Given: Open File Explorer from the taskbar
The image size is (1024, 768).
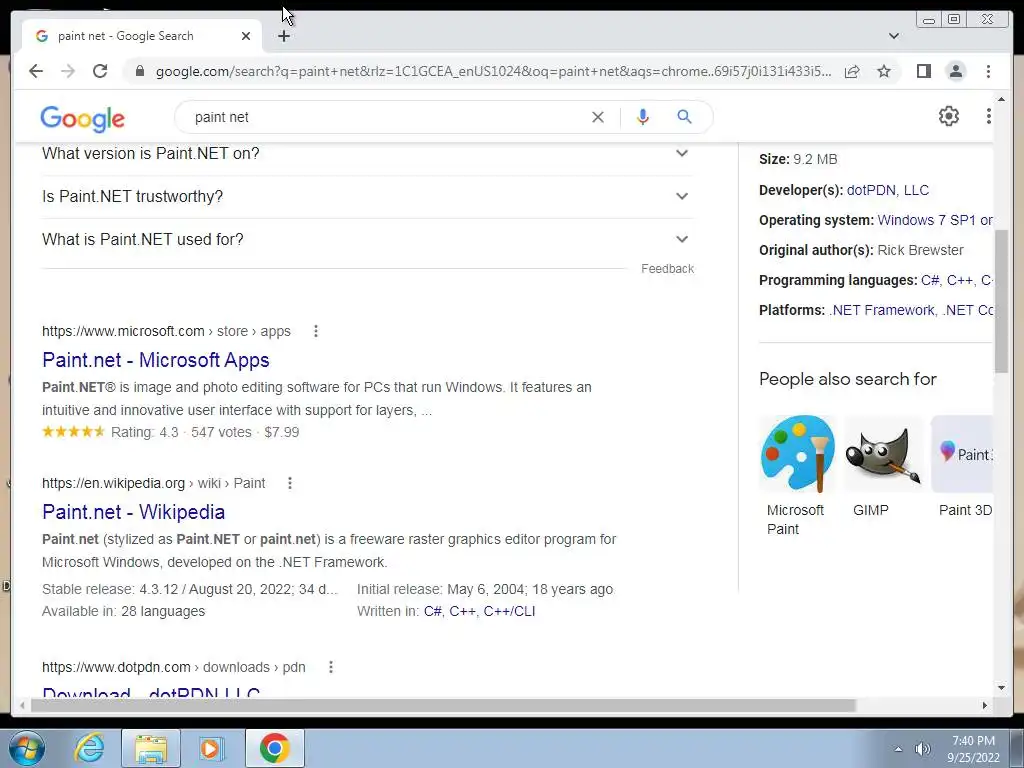Looking at the screenshot, I should pyautogui.click(x=151, y=748).
